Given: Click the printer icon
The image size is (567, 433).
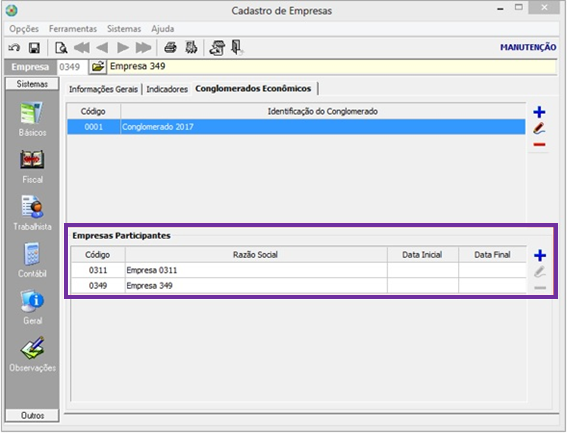Looking at the screenshot, I should [170, 47].
